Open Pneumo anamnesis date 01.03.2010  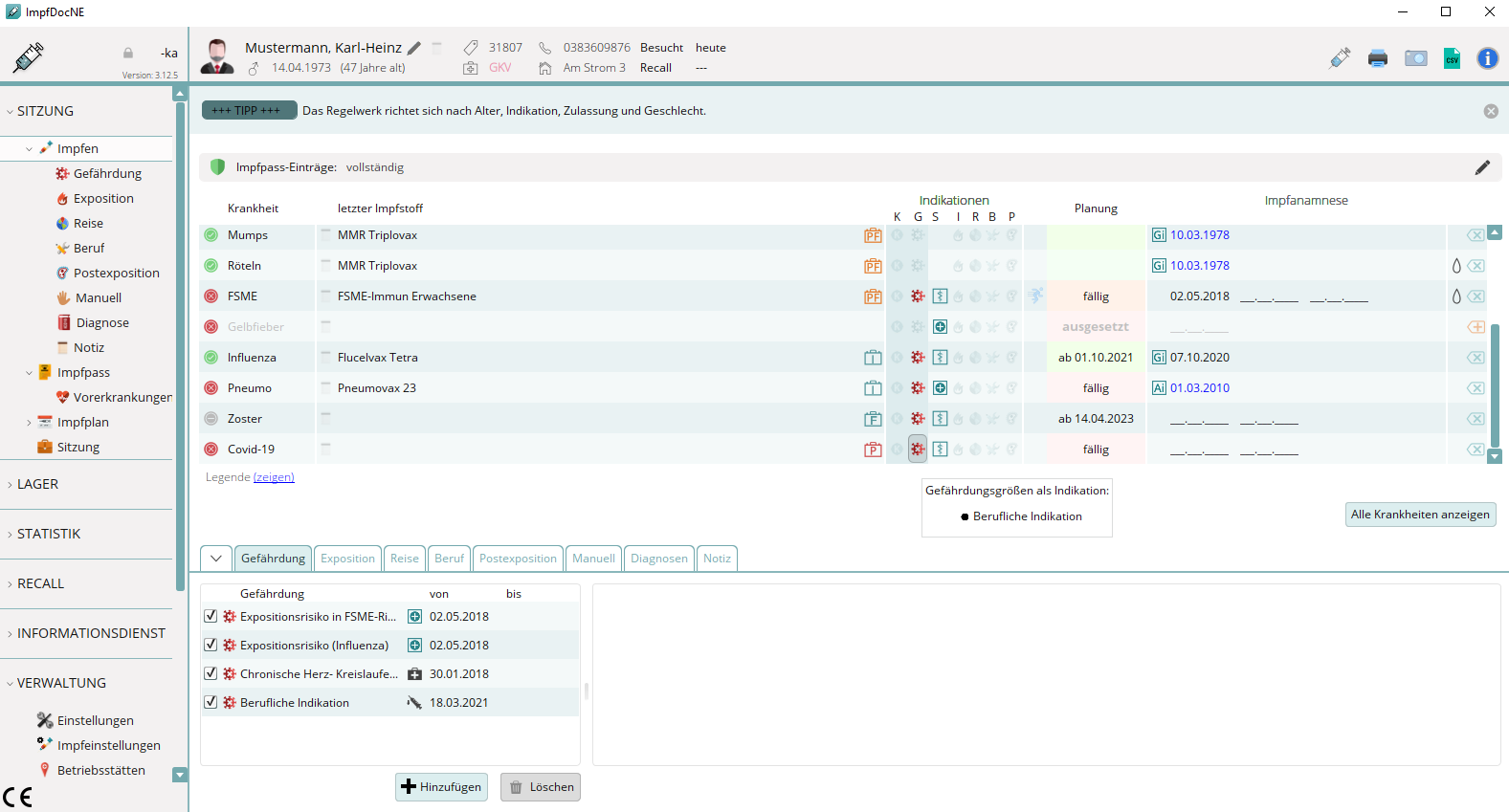[1200, 388]
